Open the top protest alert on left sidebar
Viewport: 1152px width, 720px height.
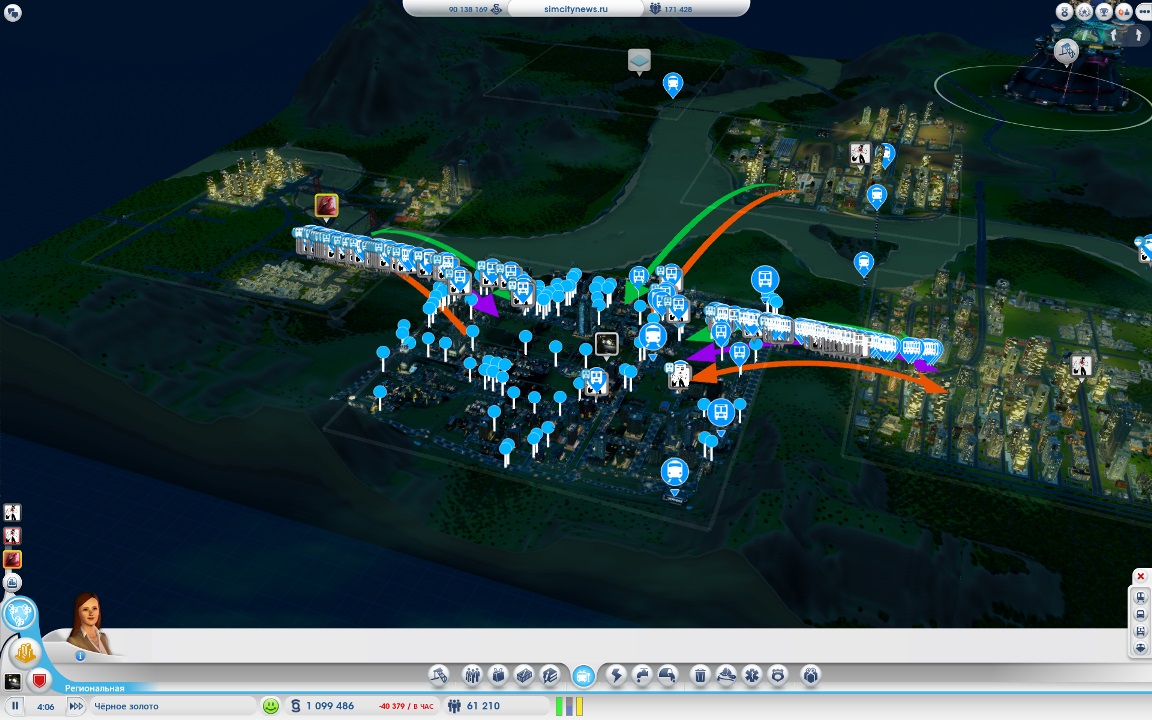pos(12,512)
